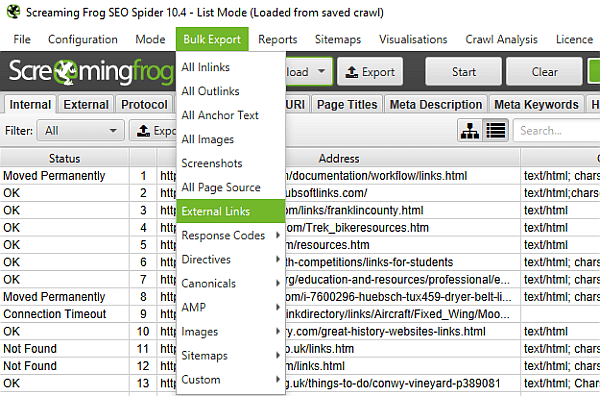Click the Screaming Frog app logo in title bar
Screen dimensions: 600x396
point(14,12)
